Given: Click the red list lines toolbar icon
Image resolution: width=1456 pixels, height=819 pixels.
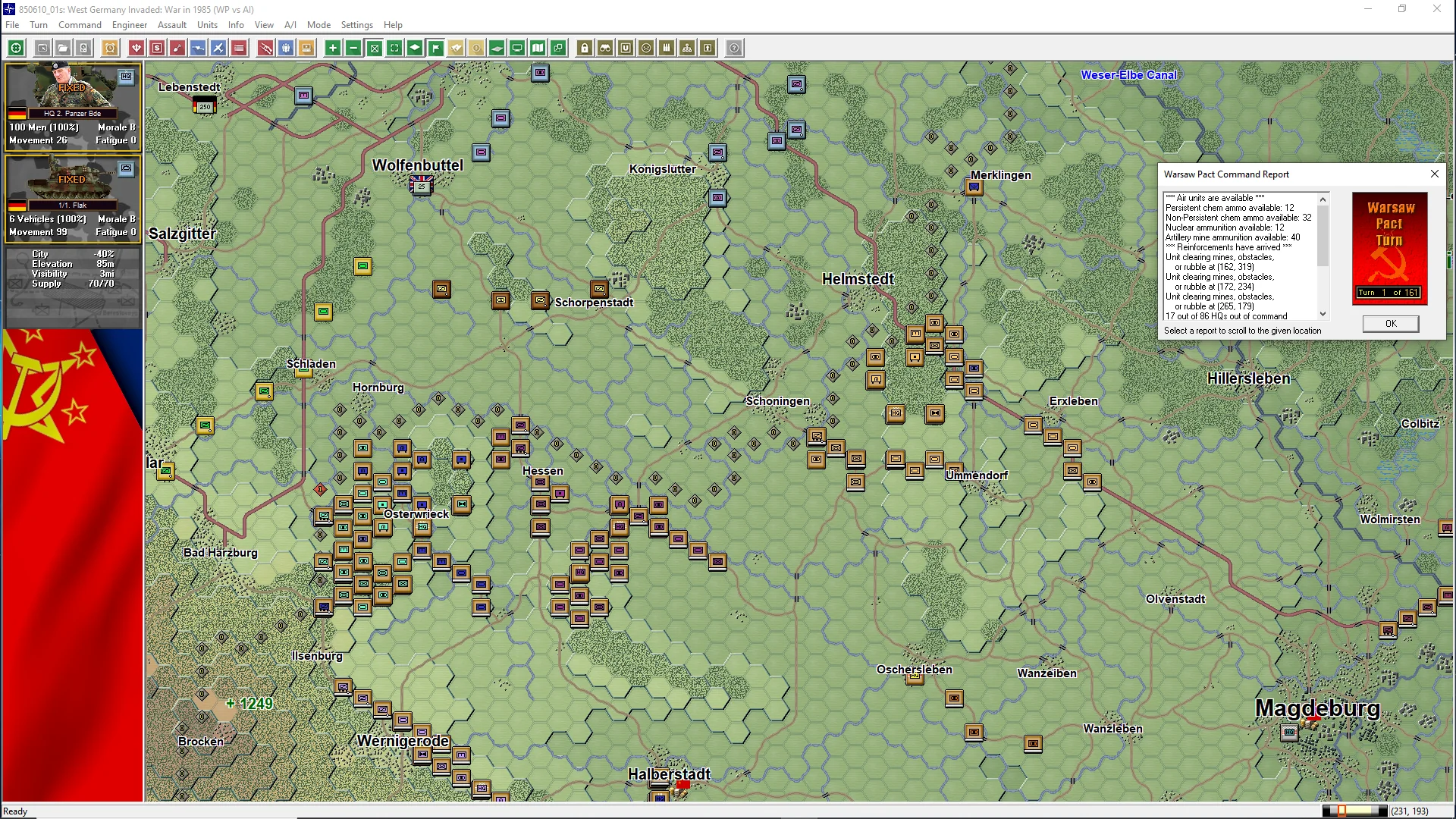Looking at the screenshot, I should (239, 48).
